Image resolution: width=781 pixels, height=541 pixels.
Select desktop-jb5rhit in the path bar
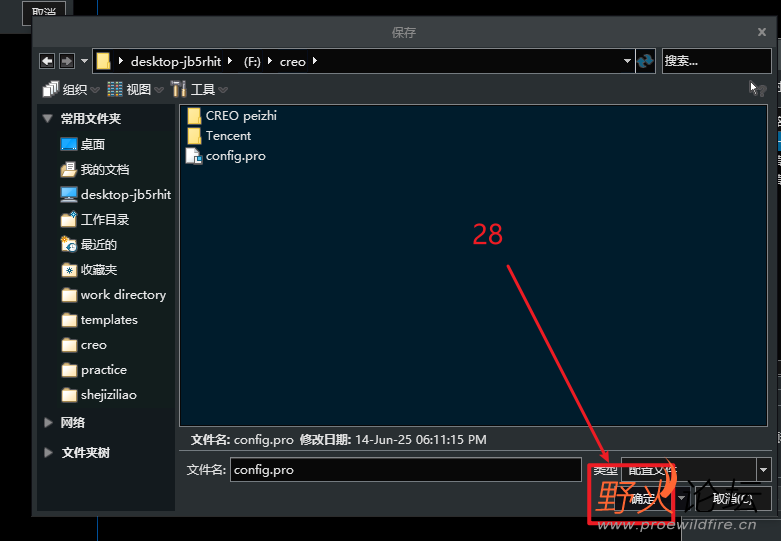(175, 61)
